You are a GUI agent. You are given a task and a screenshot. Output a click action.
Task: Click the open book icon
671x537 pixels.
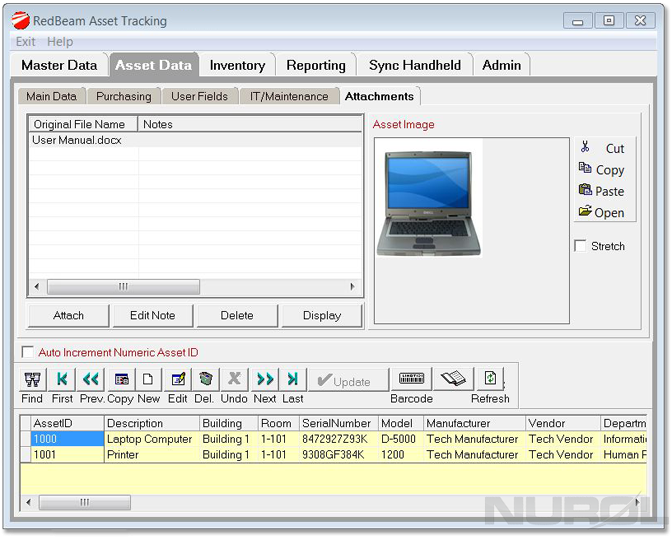(x=454, y=379)
